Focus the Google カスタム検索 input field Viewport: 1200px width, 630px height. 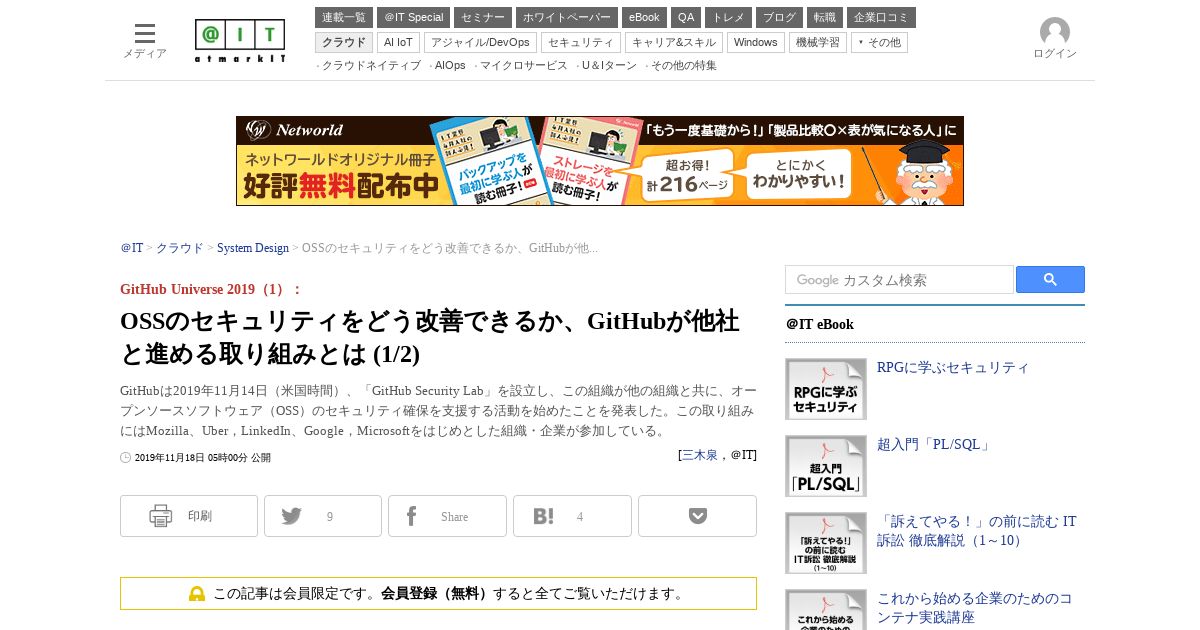click(899, 280)
